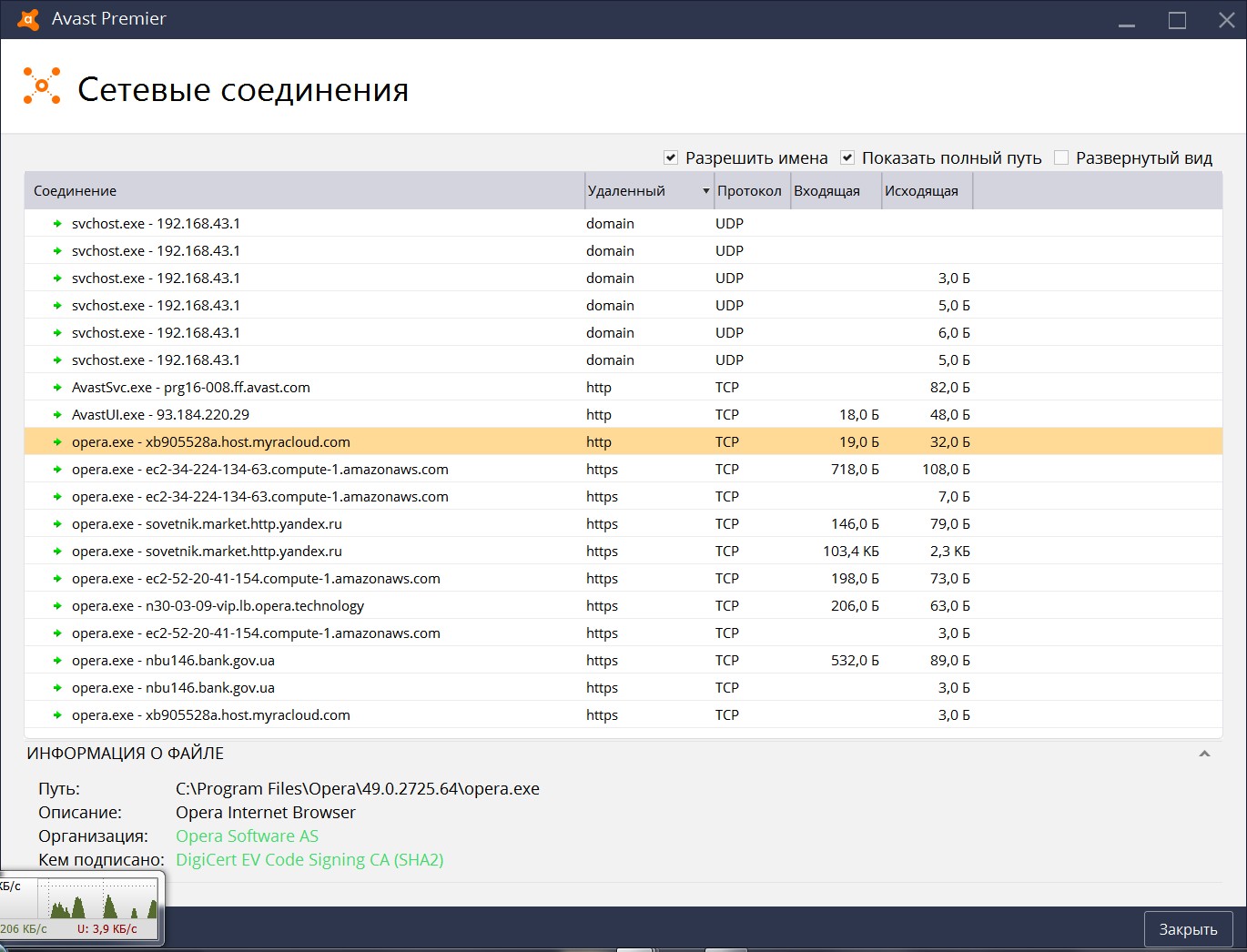Click the network speed monitor graph widget
The image size is (1247, 952).
point(80,906)
